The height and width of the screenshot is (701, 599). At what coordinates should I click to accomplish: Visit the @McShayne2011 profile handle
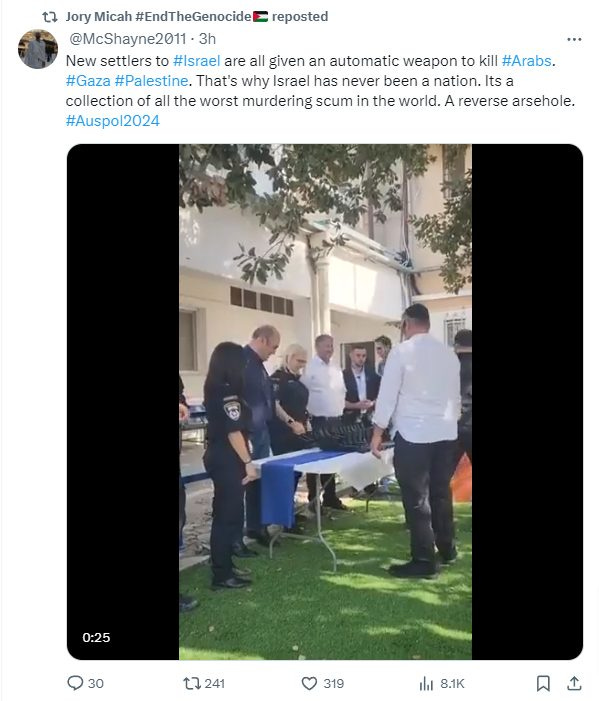[127, 39]
